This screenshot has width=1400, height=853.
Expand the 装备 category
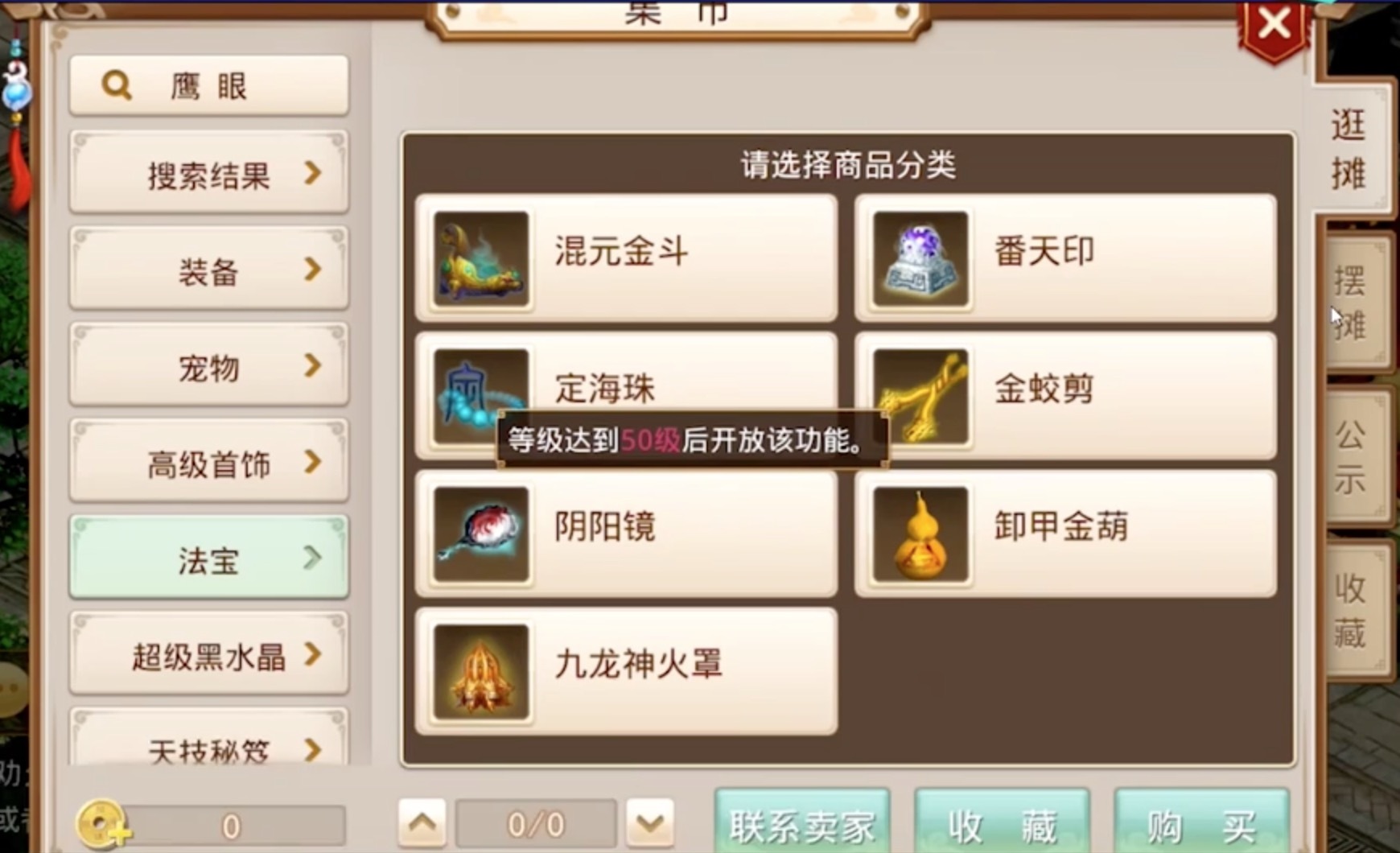[x=209, y=269]
